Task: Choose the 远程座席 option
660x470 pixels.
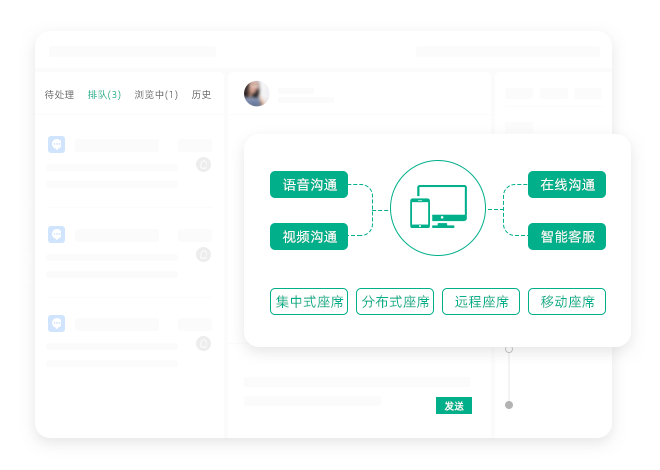Action: (481, 302)
